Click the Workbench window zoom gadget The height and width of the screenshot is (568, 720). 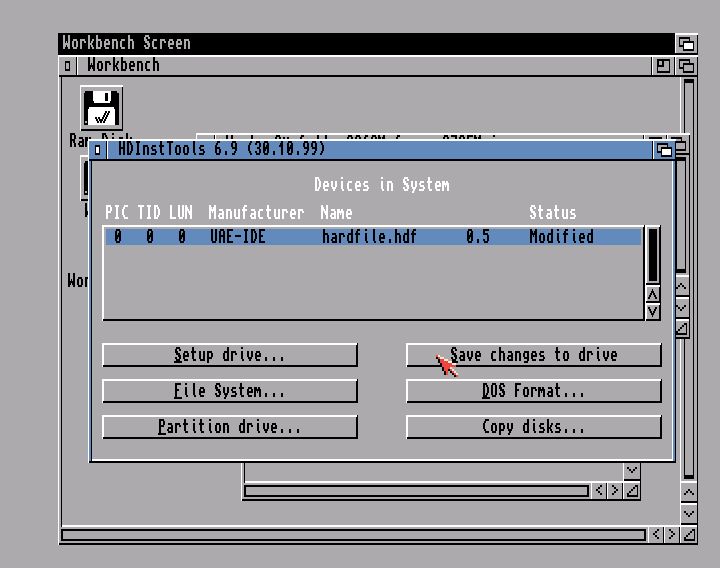(x=663, y=66)
